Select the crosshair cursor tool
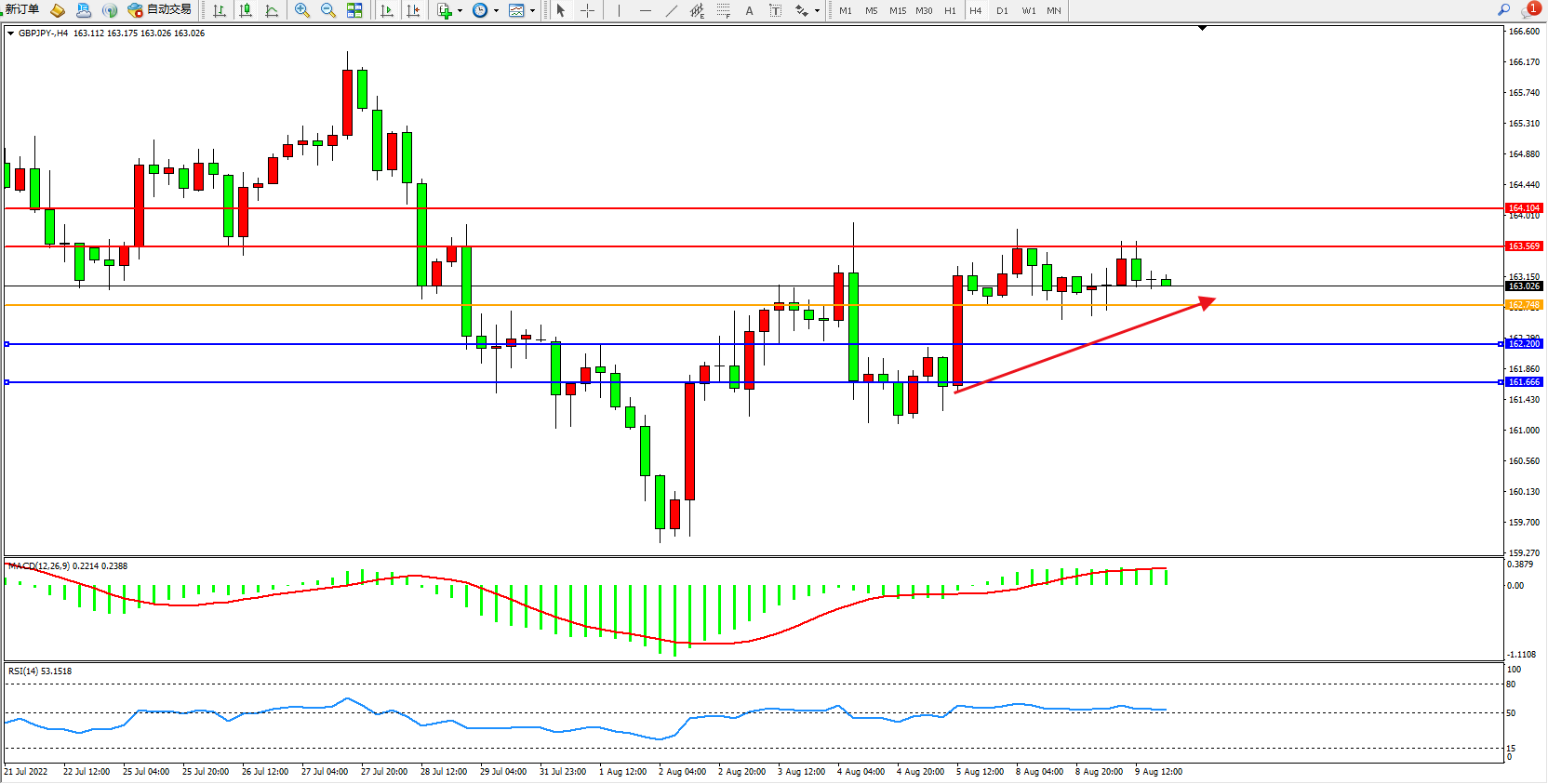This screenshot has width=1548, height=784. (x=588, y=10)
